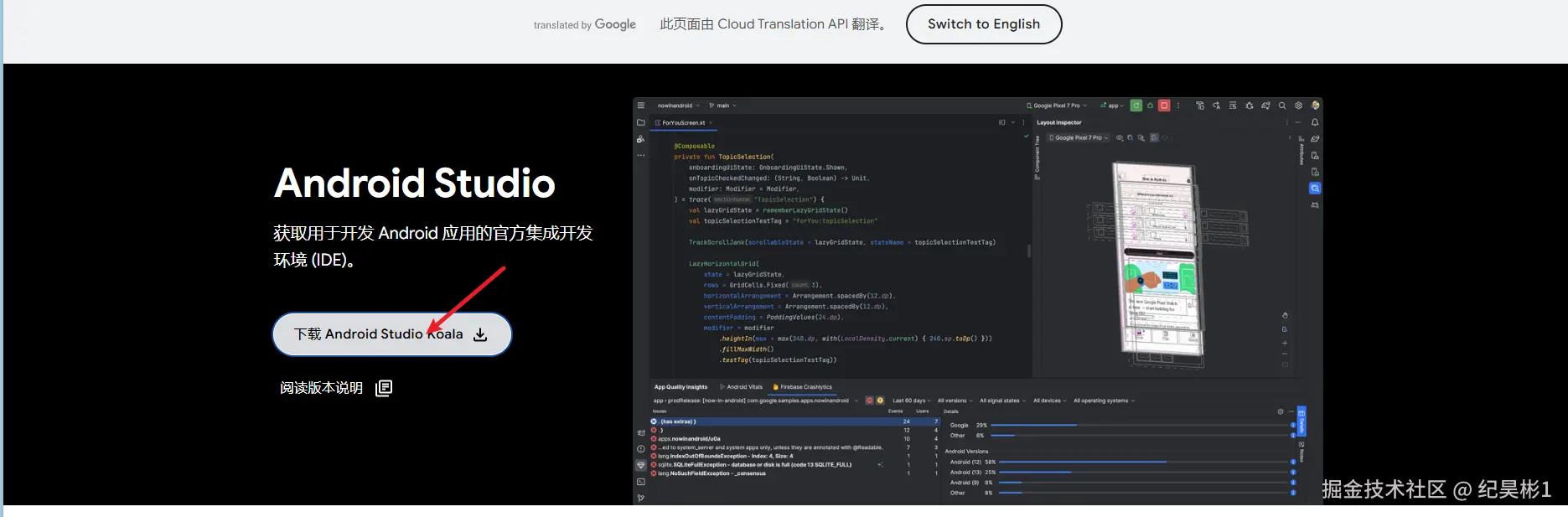
Task: Switch to the Android Vitals tab
Action: click(741, 387)
